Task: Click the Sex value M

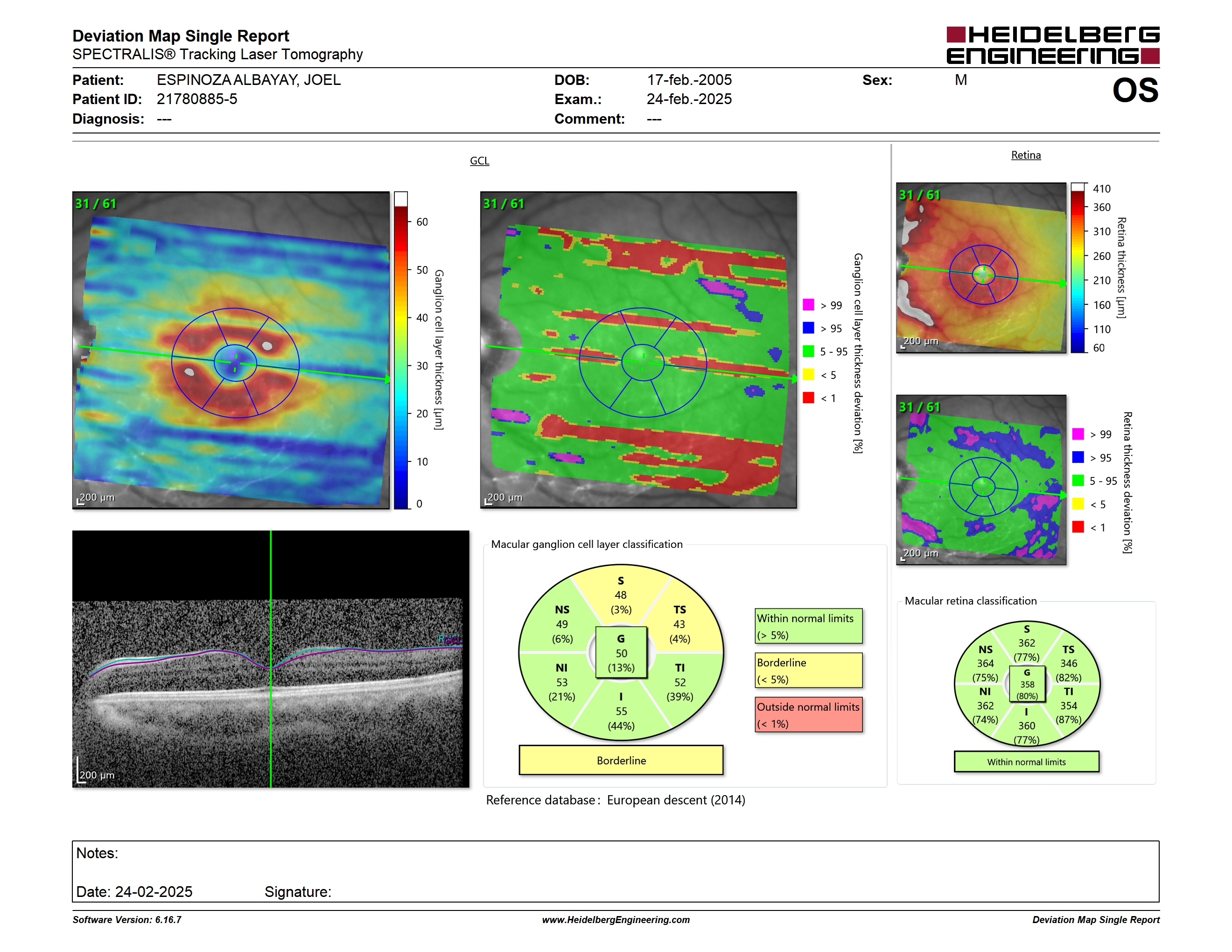Action: tap(961, 79)
